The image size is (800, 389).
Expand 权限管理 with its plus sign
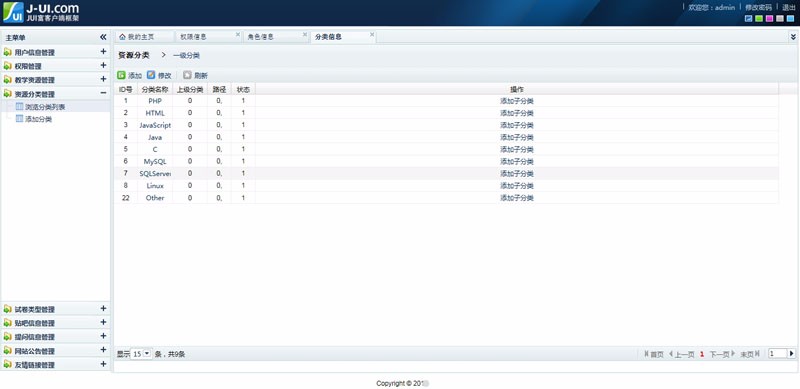click(x=103, y=65)
